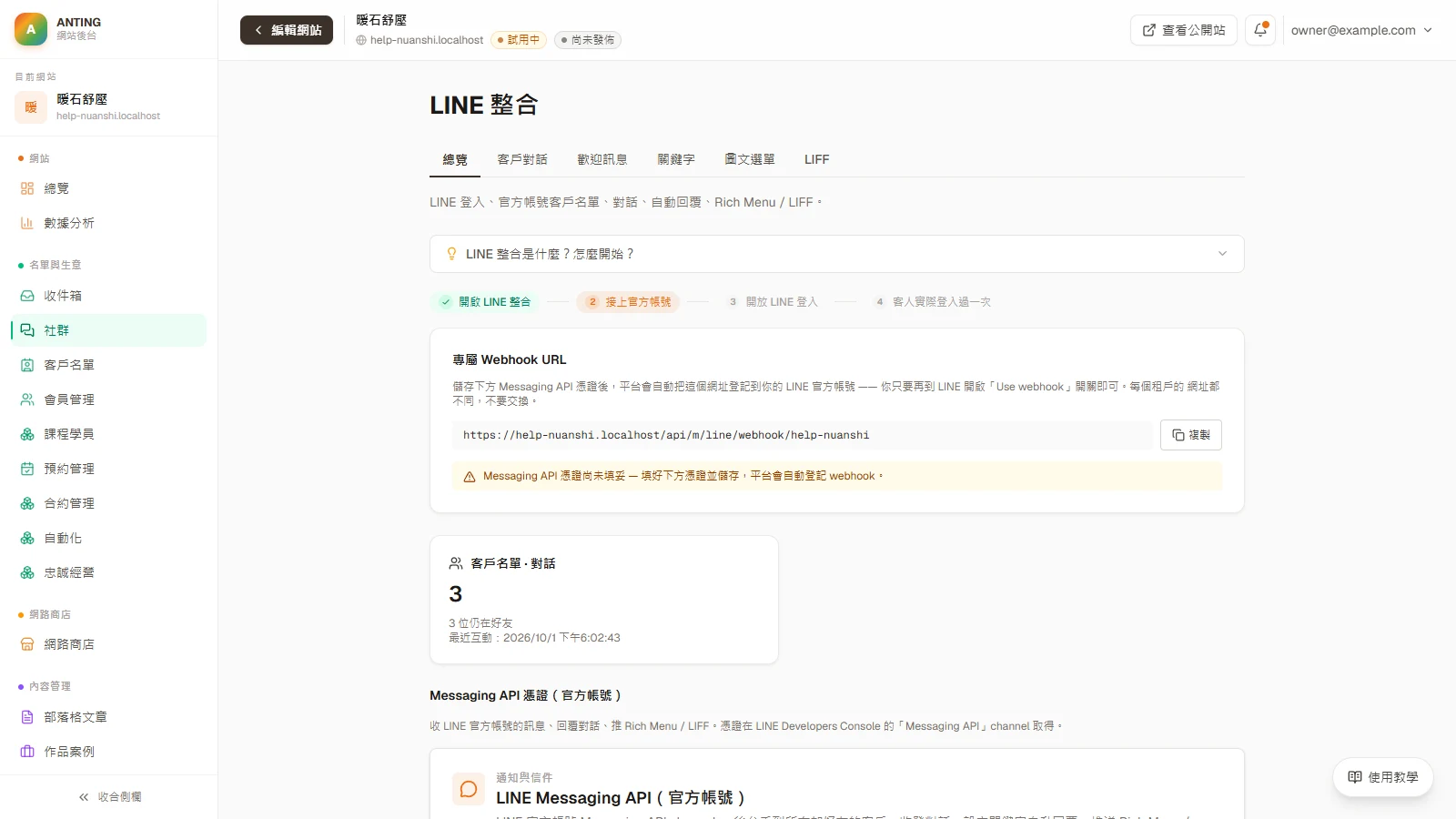Open 網路商店 online store
Screen dimensions: 1456x819
tap(108, 644)
